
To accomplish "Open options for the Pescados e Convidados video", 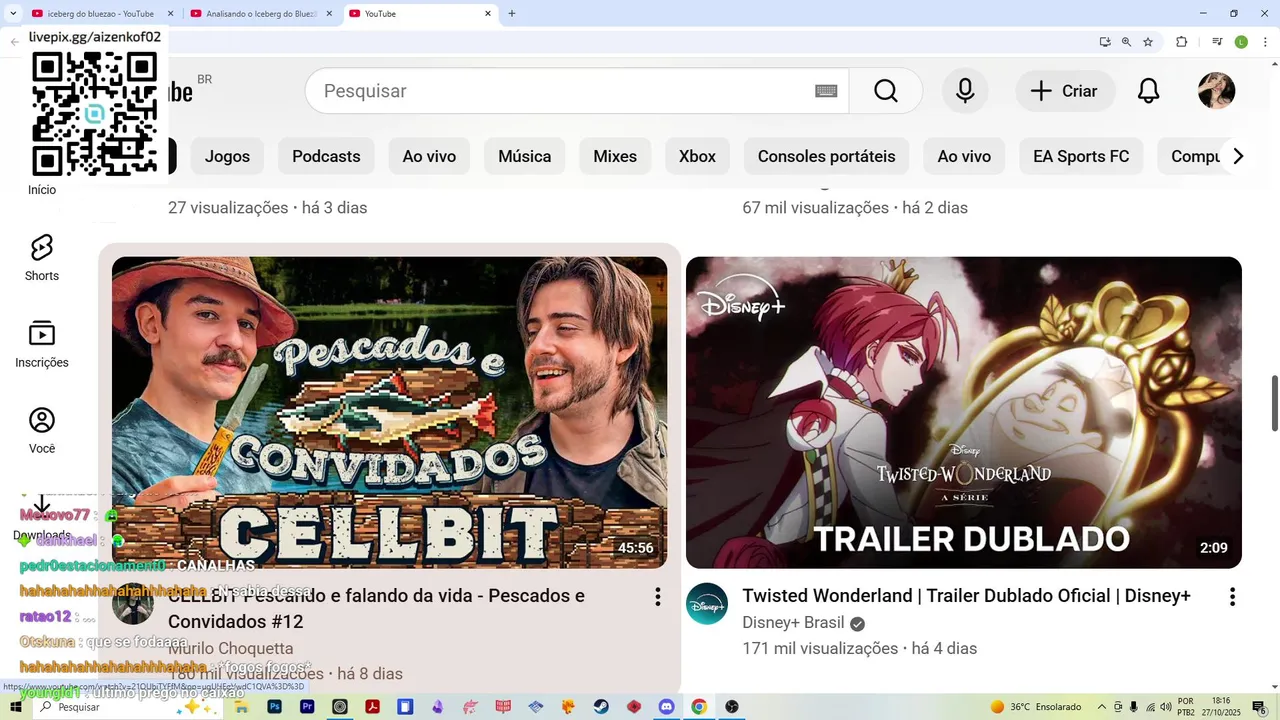I will [657, 597].
